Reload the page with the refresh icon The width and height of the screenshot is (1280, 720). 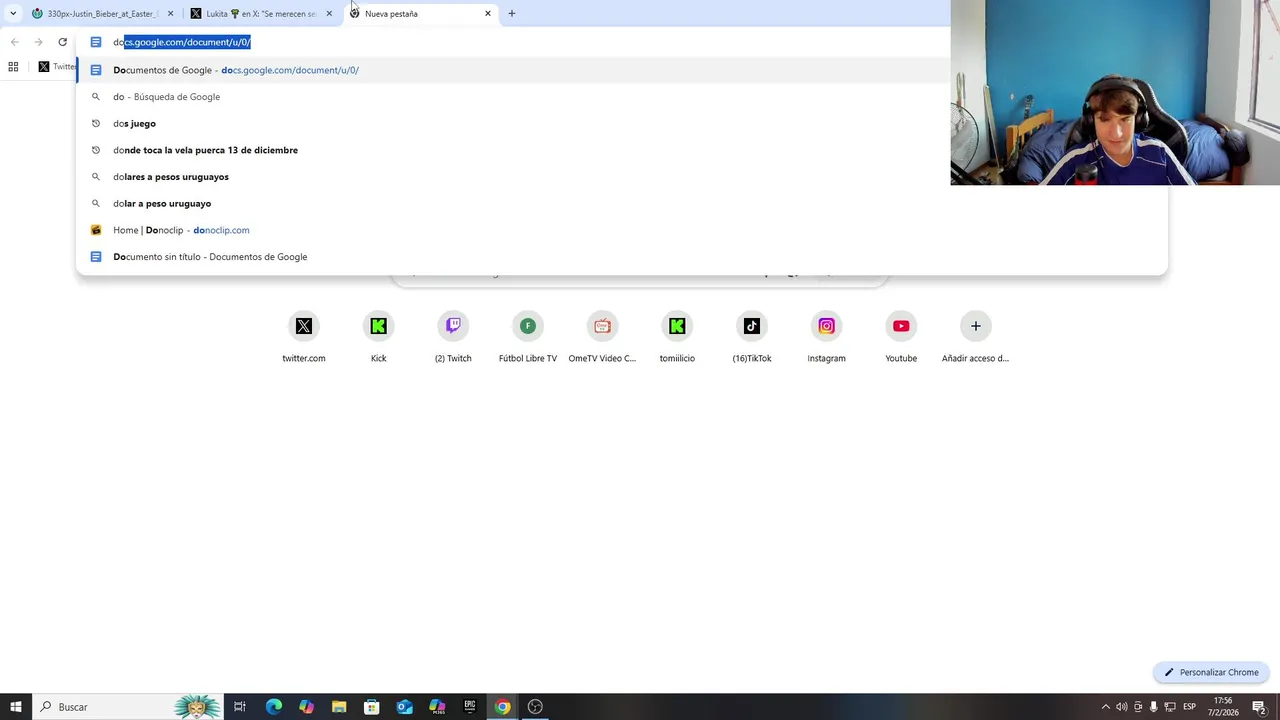pos(62,42)
